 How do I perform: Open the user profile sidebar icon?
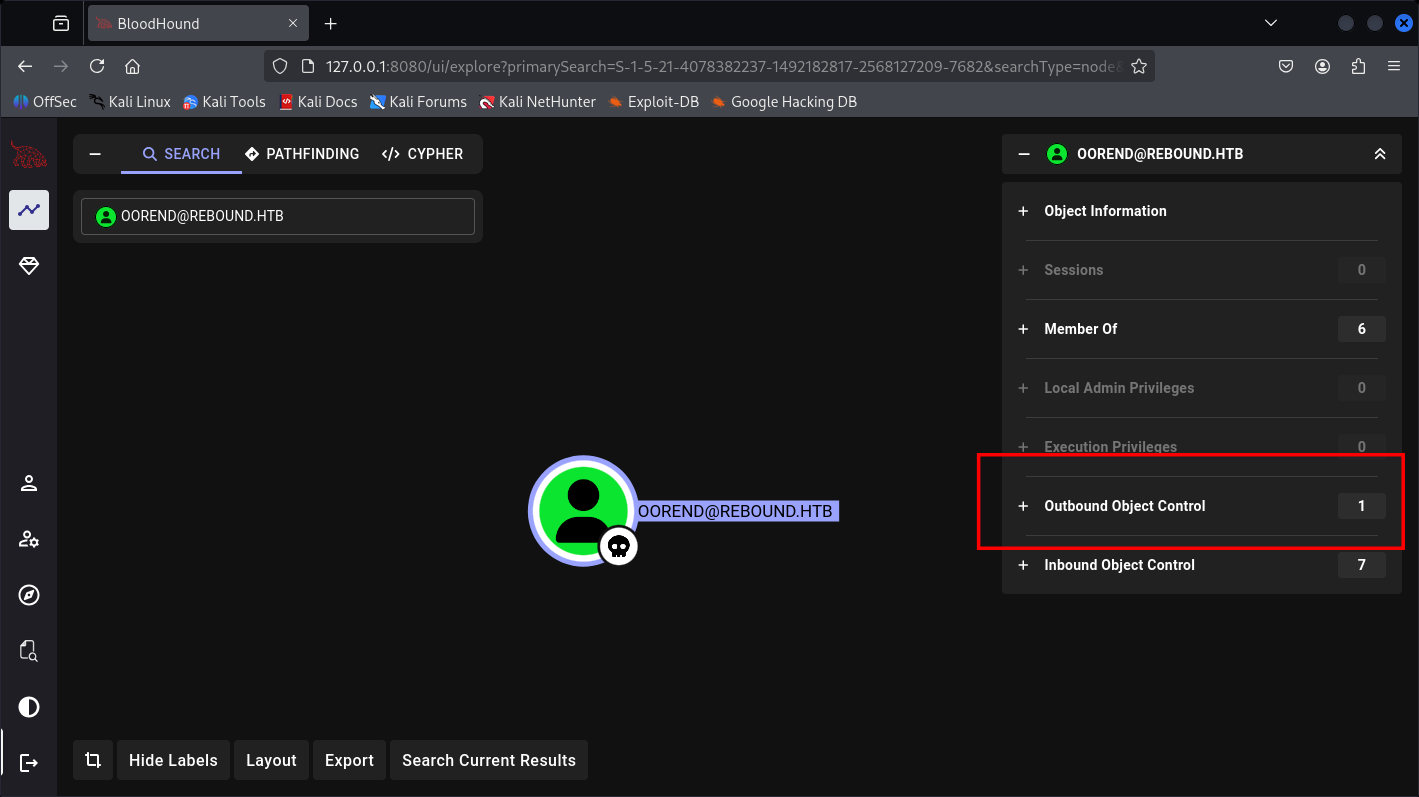pyautogui.click(x=29, y=484)
